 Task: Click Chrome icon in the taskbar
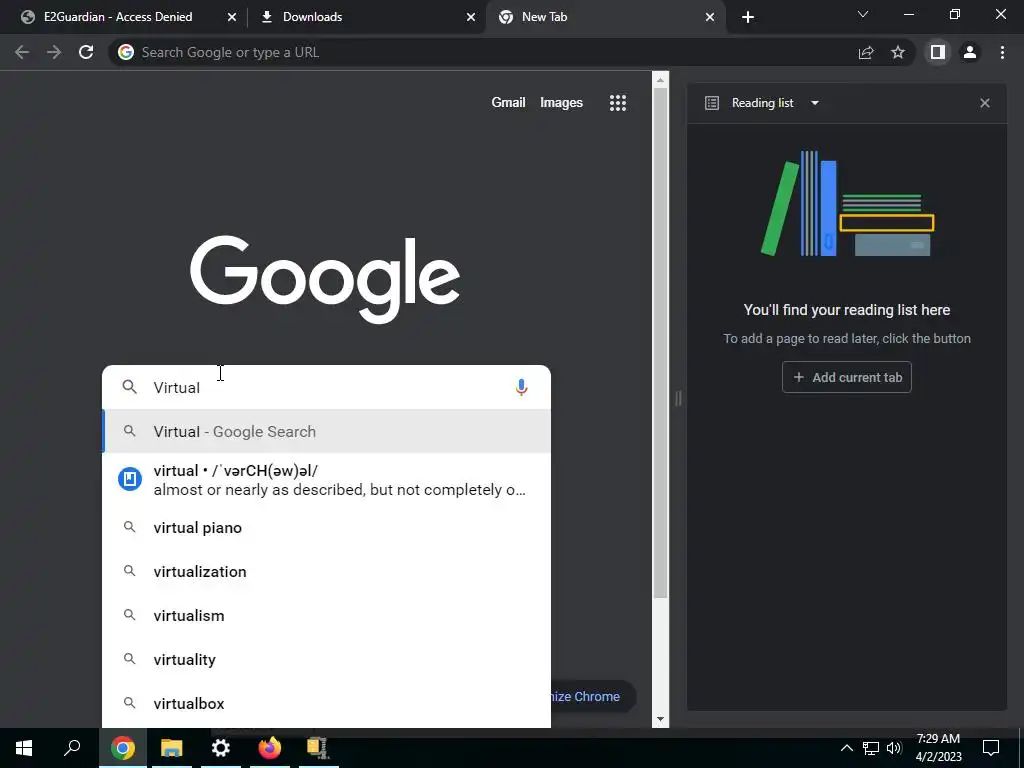tap(123, 748)
